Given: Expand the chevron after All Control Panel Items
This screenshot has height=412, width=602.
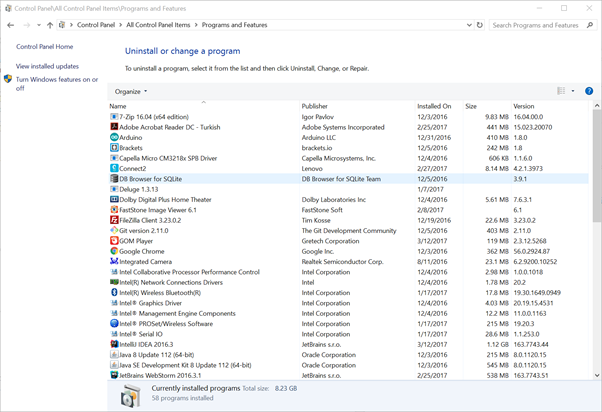Looking at the screenshot, I should pos(196,25).
